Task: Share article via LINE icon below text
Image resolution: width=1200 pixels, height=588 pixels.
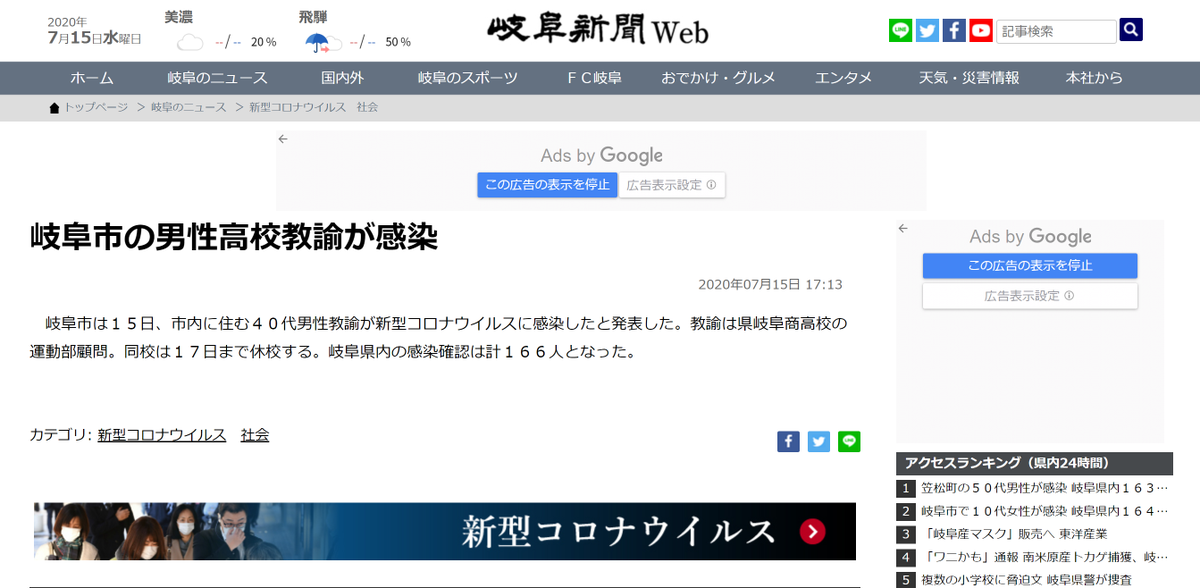Action: 849,441
